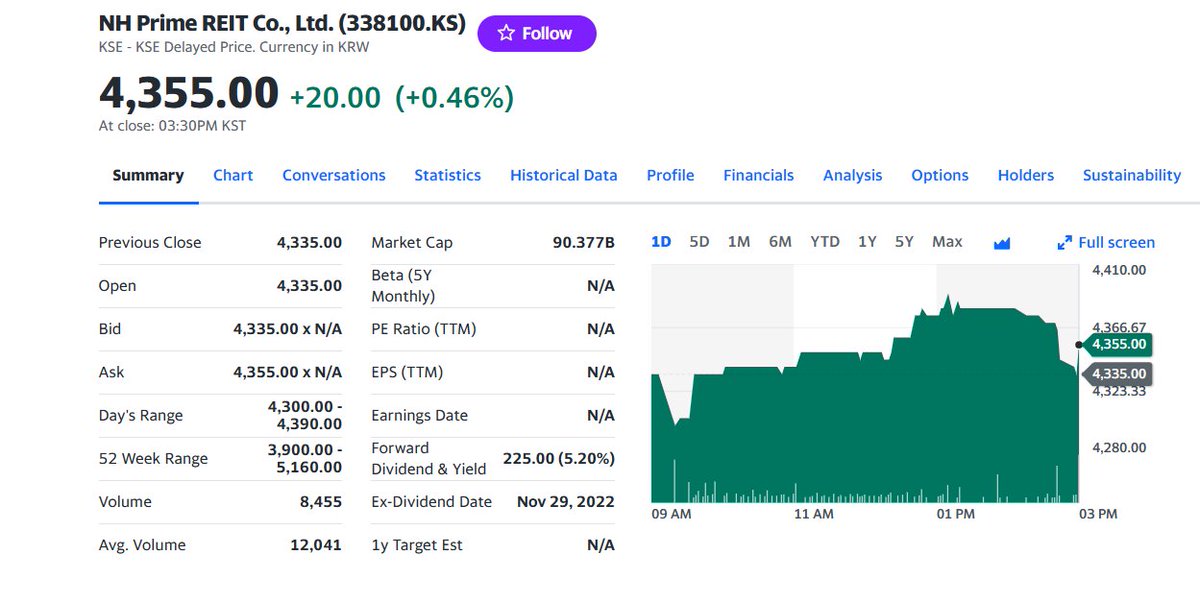Expand chart with Full screen arrows icon

pos(1065,243)
